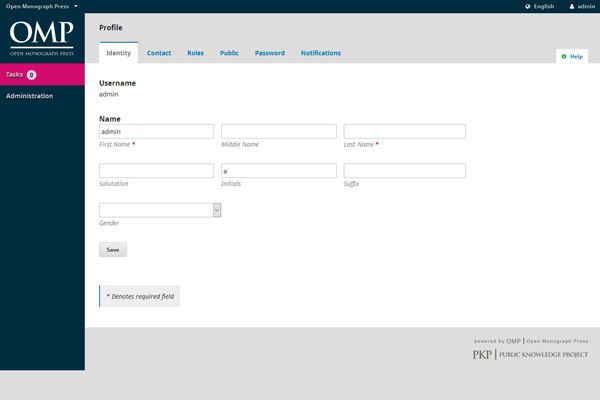Click the admin user icon
The width and height of the screenshot is (600, 400).
click(x=571, y=6)
